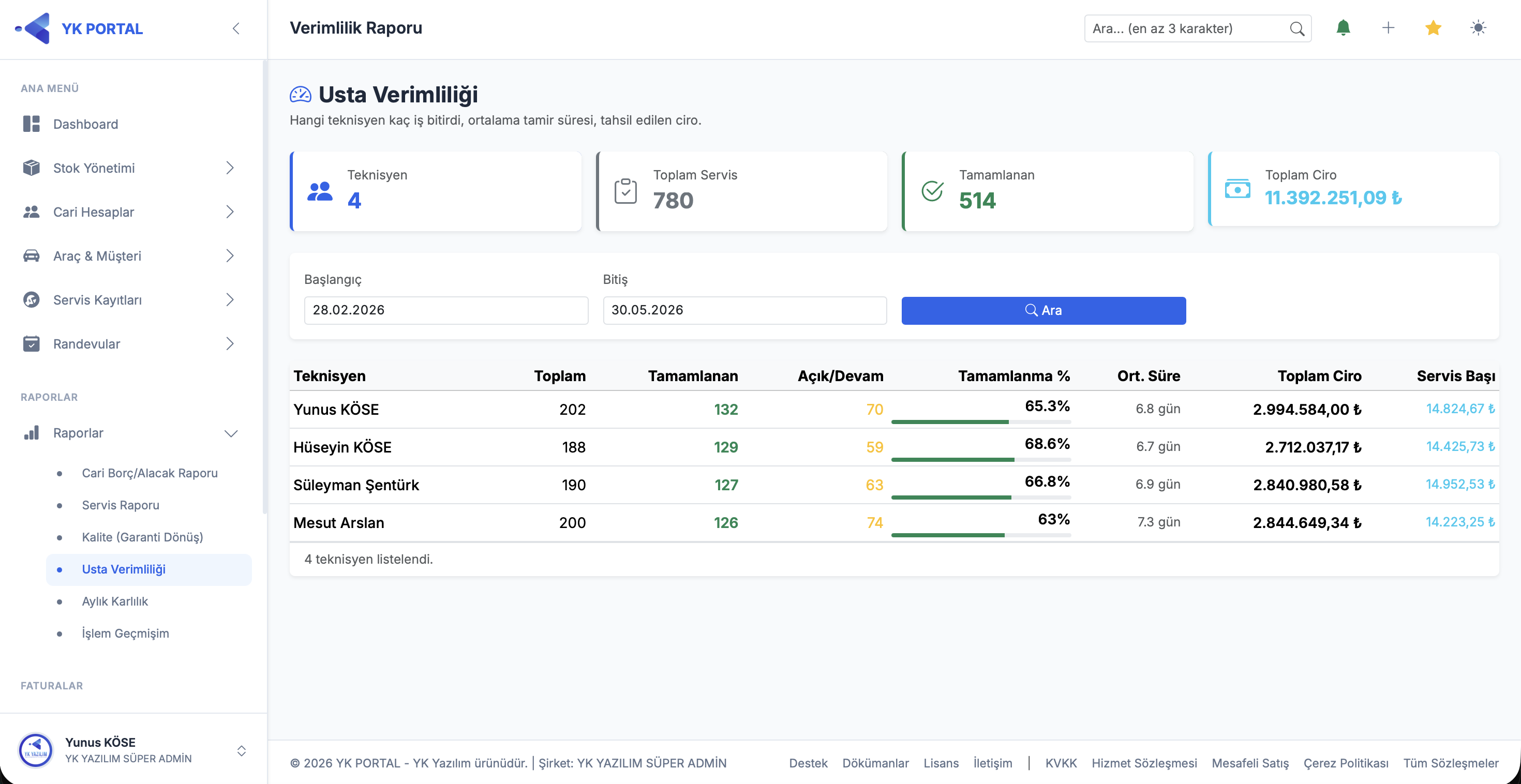Open Servis Raporu from the reports list
1521x784 pixels.
click(121, 505)
